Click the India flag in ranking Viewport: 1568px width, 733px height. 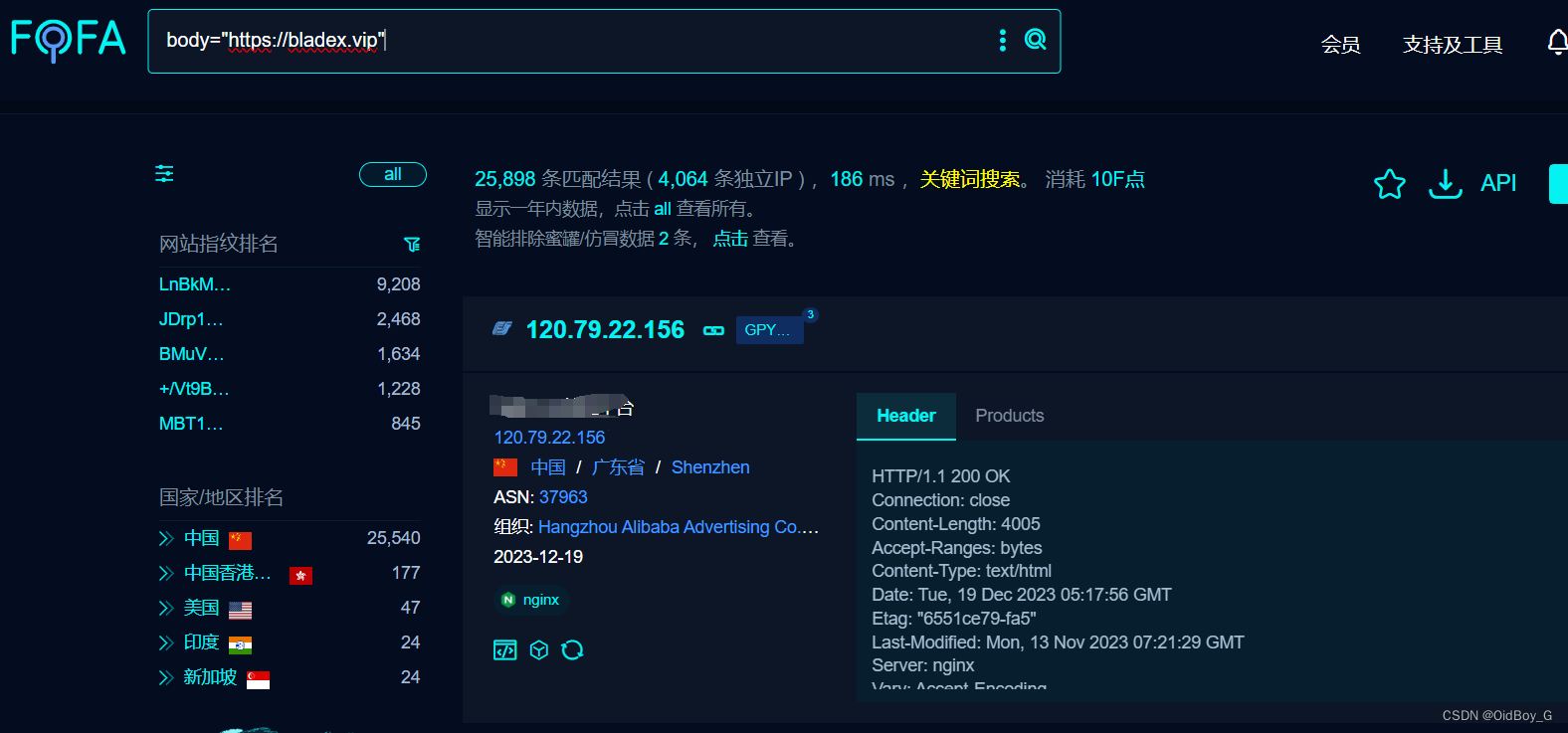tap(240, 644)
